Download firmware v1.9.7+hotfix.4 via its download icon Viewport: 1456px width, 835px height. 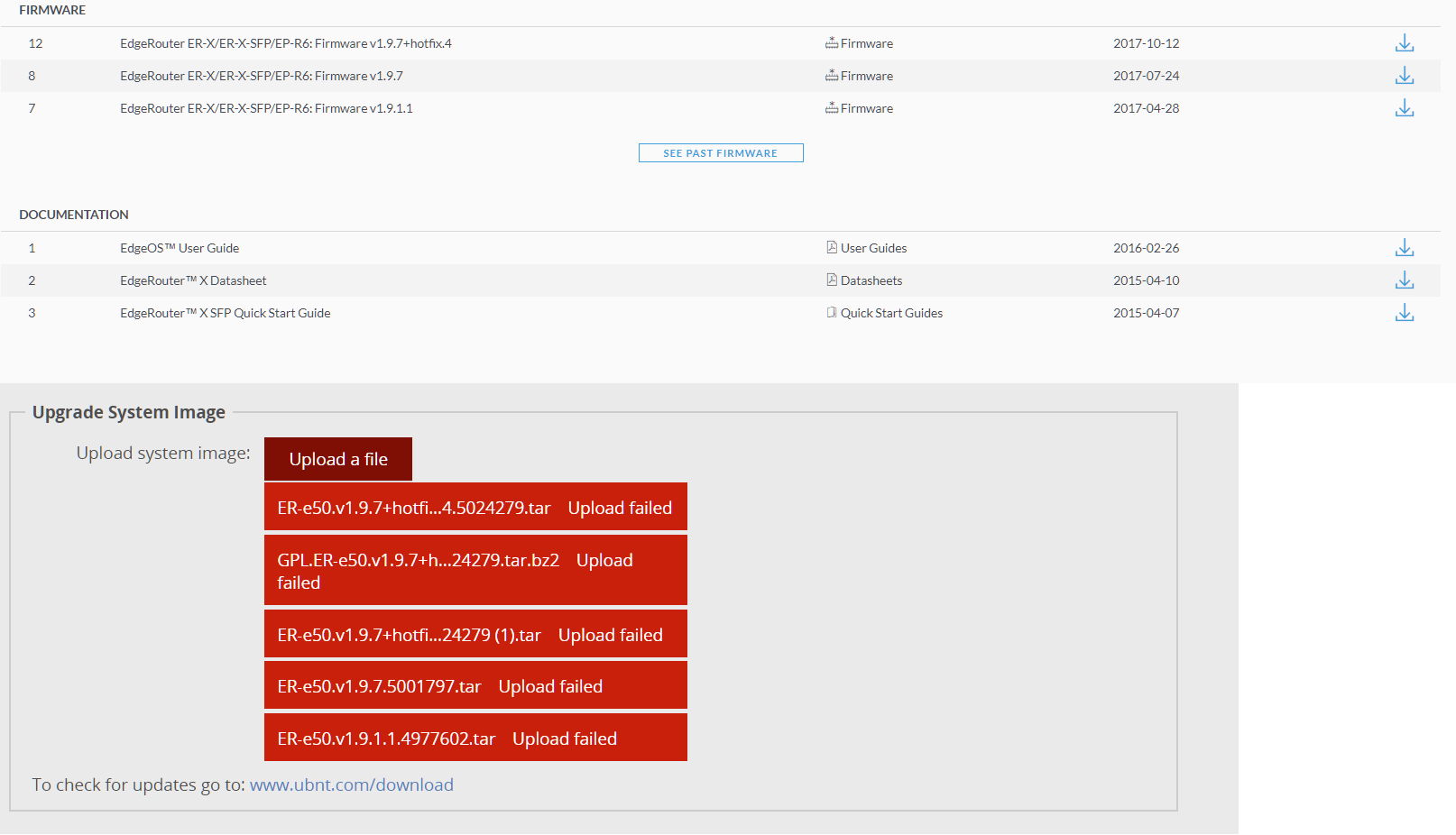click(x=1404, y=42)
